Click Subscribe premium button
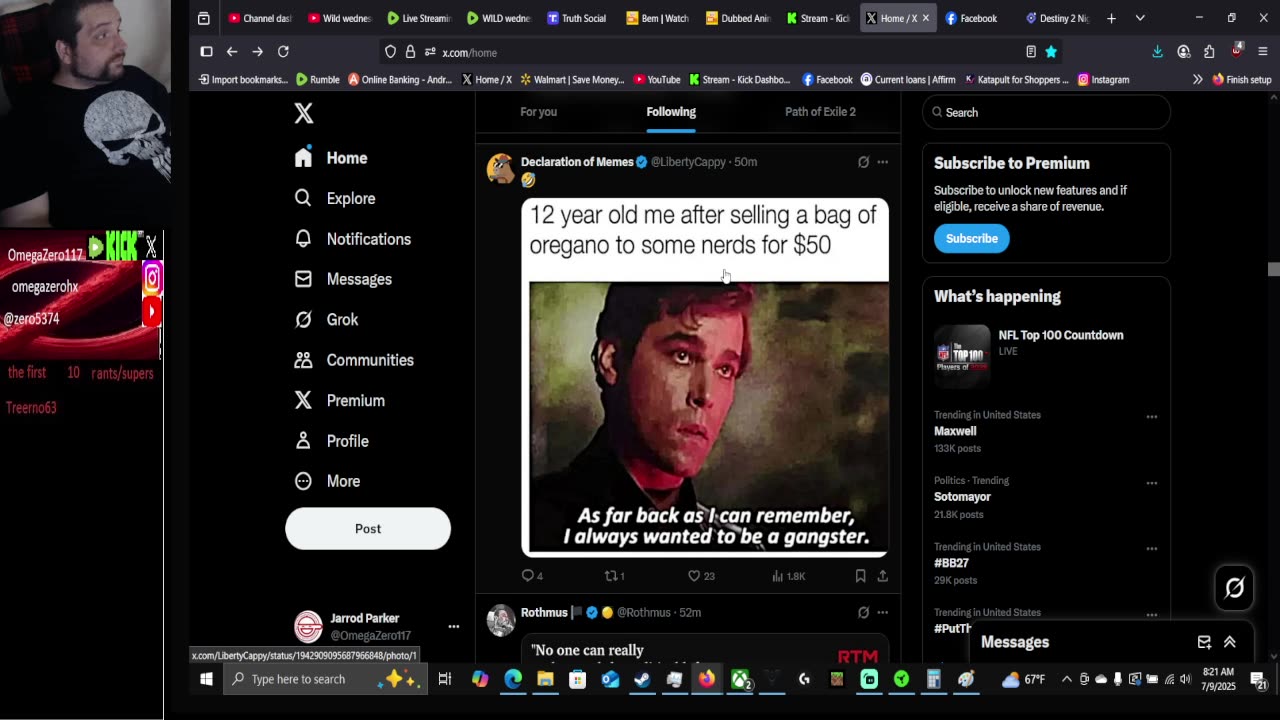 972,238
